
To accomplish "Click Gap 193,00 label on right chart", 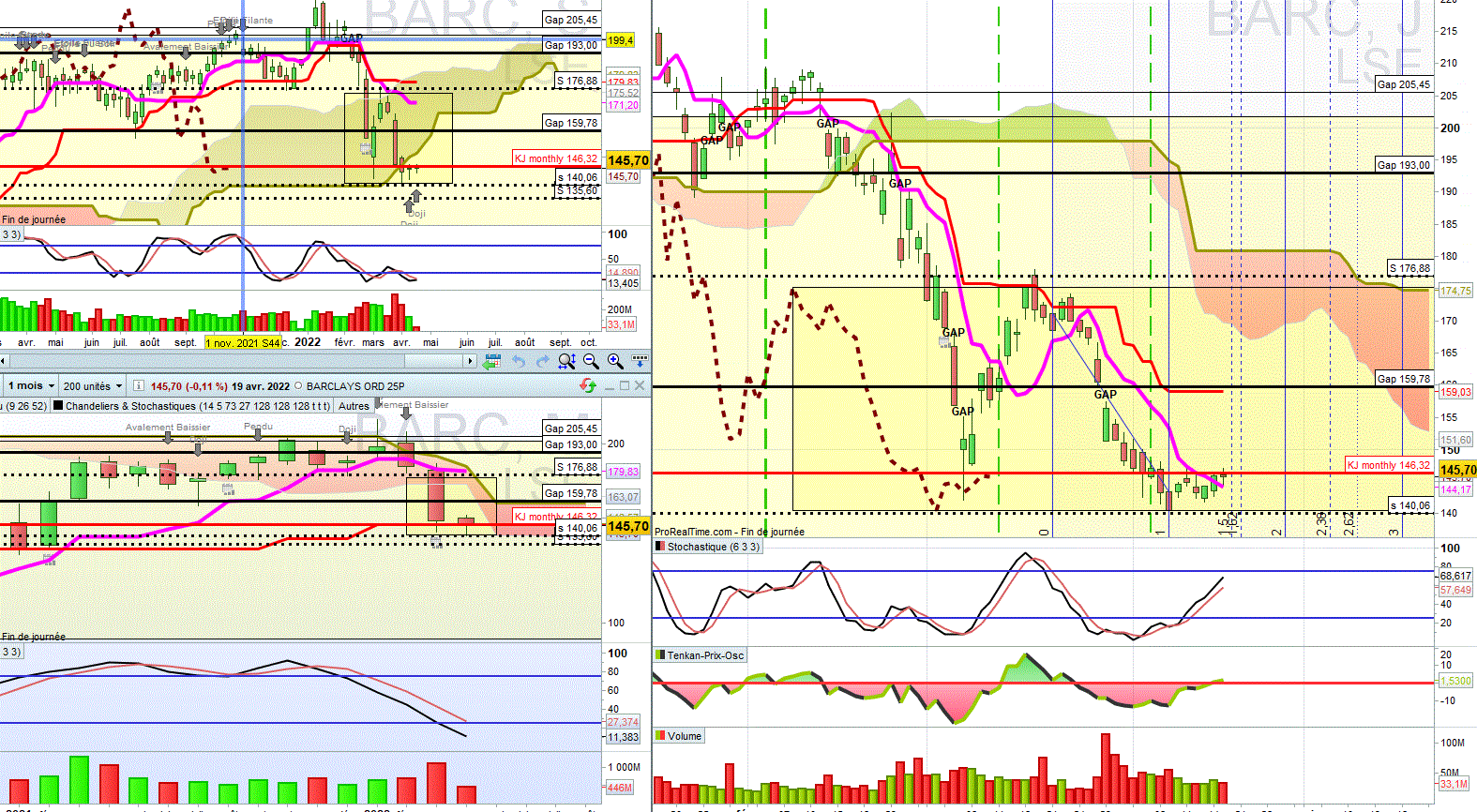I will [x=1404, y=165].
